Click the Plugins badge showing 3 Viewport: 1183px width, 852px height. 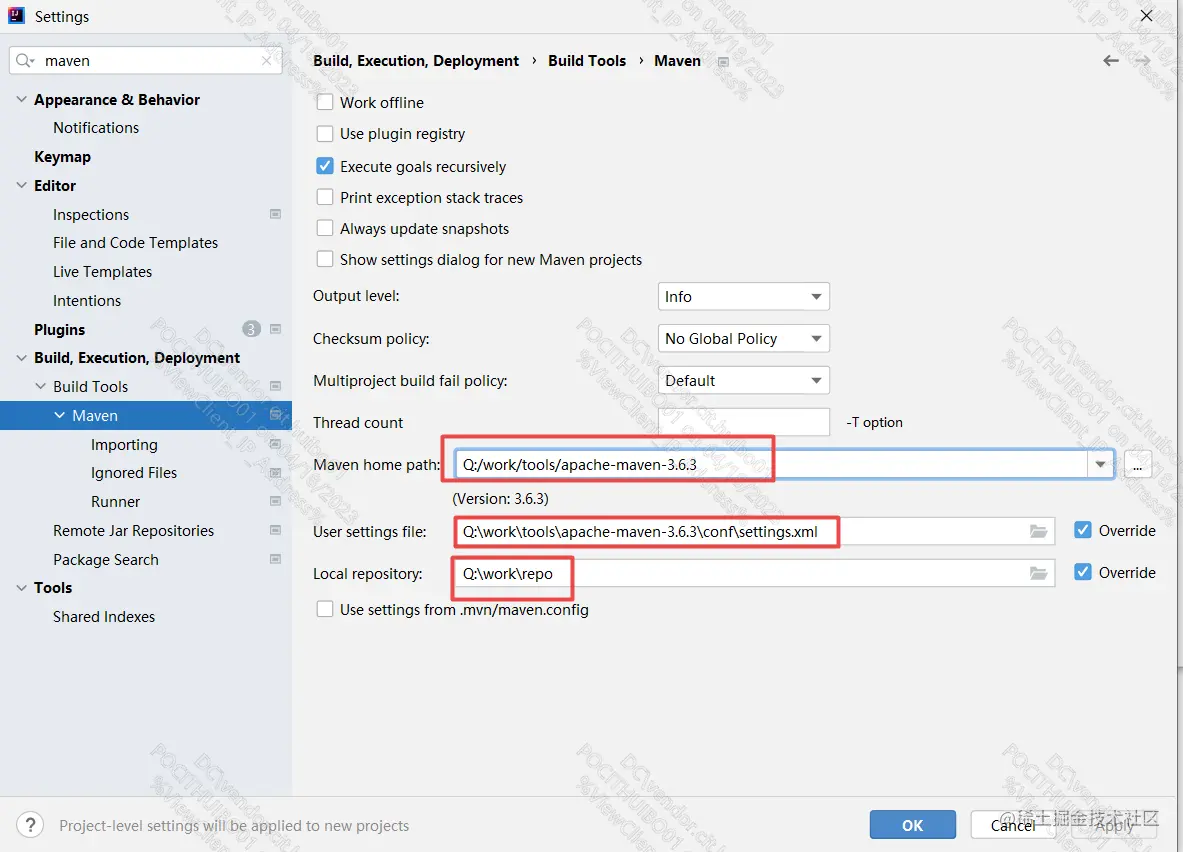[251, 329]
